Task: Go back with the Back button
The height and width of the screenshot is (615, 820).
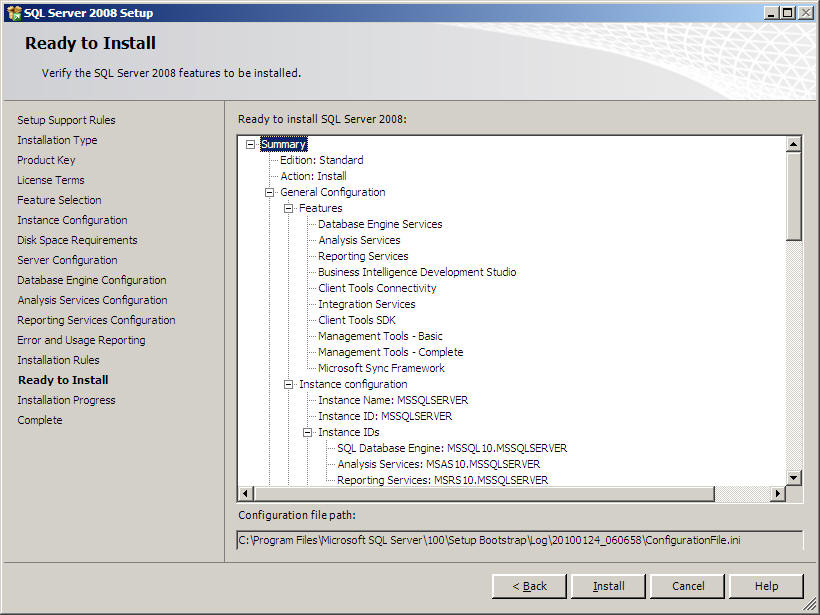Action: [x=529, y=586]
